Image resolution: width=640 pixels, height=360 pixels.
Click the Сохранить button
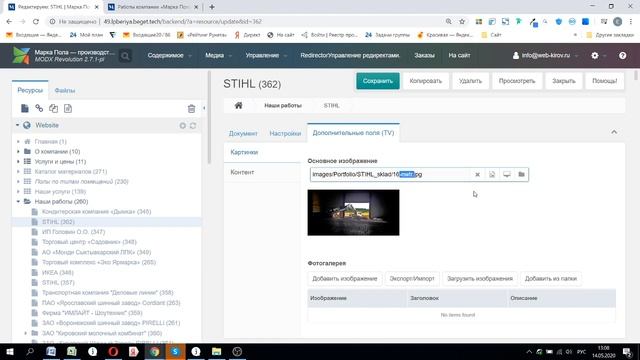378,81
